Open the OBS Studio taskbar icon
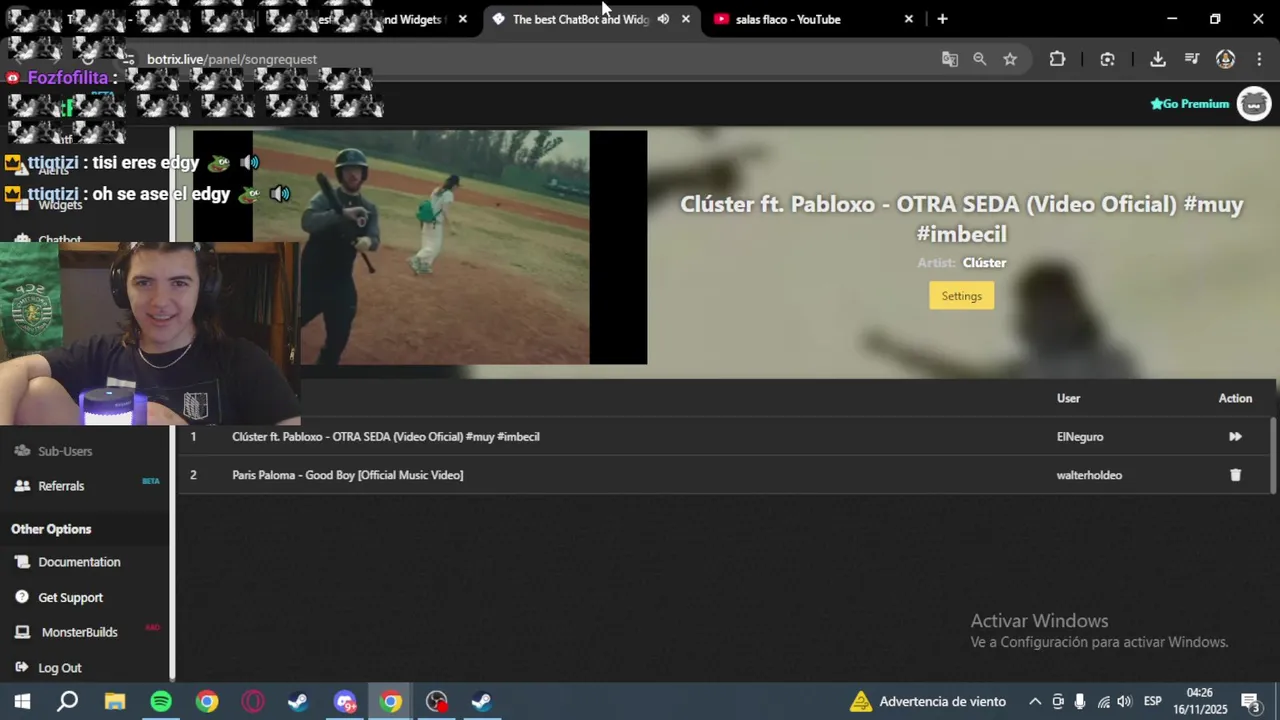The height and width of the screenshot is (720, 1280). pyautogui.click(x=437, y=701)
